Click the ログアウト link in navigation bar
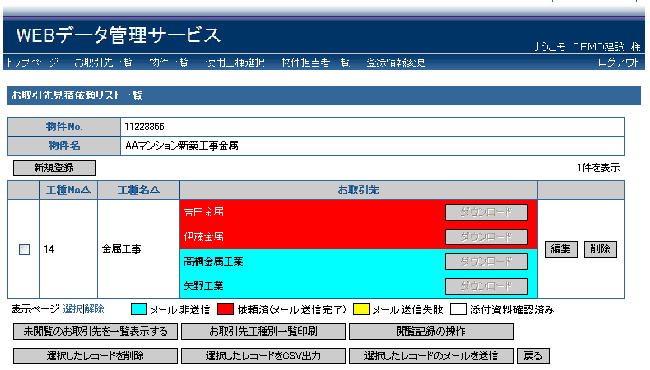650x370 pixels. tap(618, 63)
